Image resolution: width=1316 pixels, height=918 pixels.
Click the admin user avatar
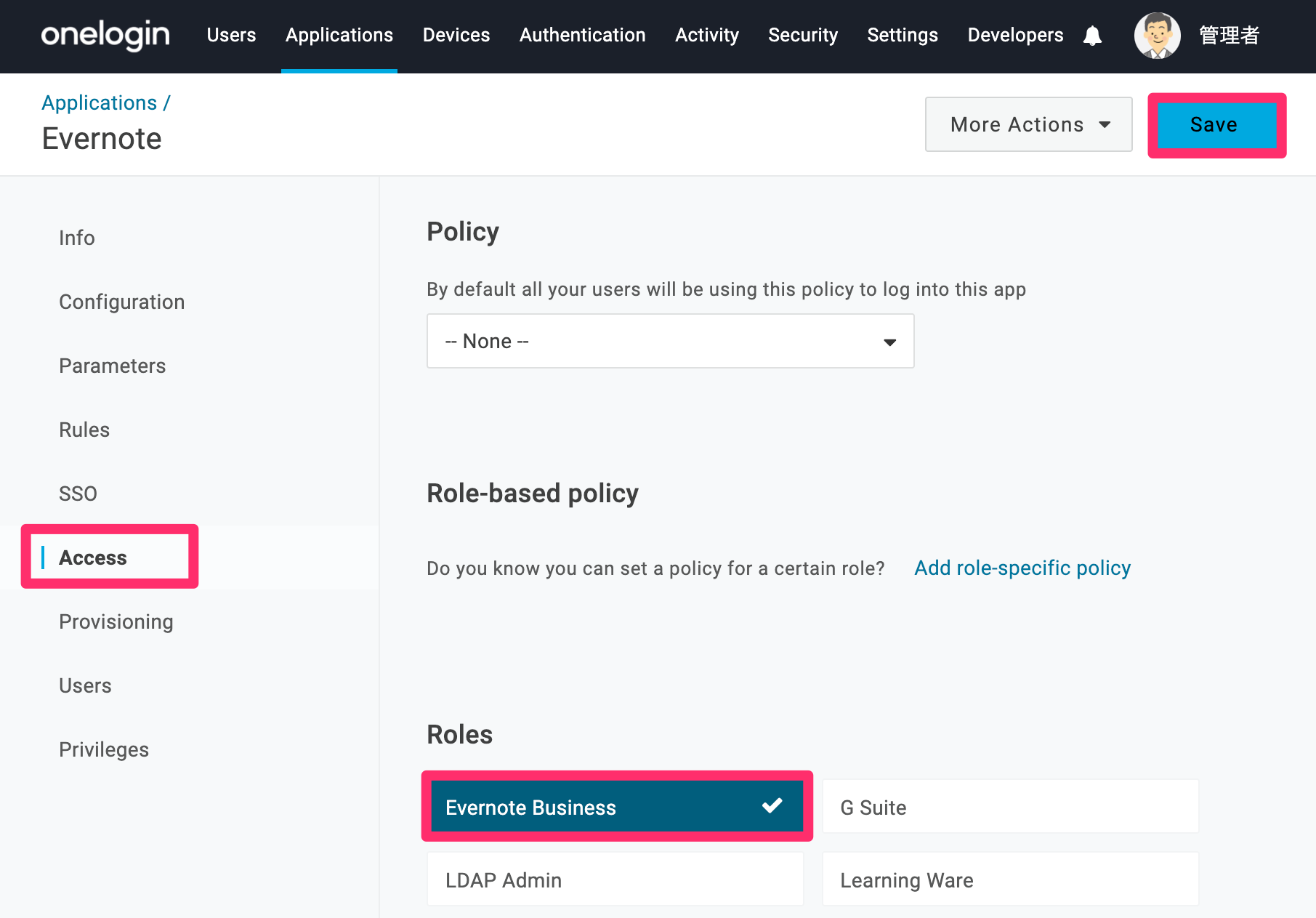[1157, 36]
